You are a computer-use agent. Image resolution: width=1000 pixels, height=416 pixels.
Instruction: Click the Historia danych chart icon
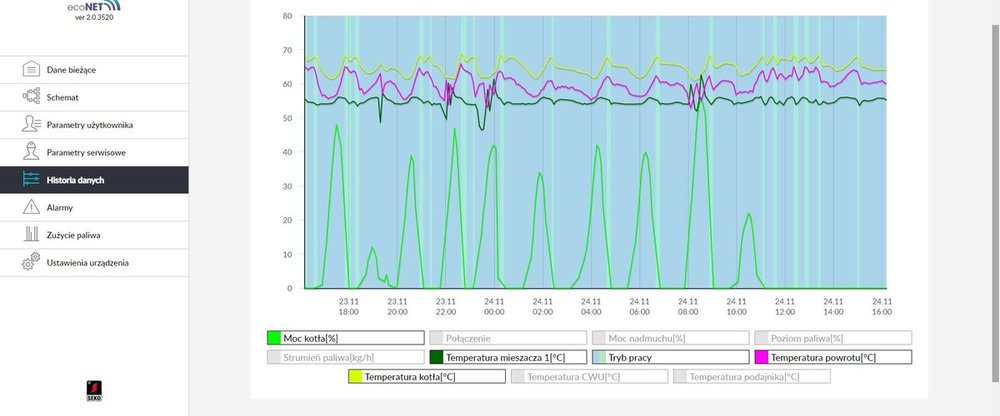tap(30, 180)
